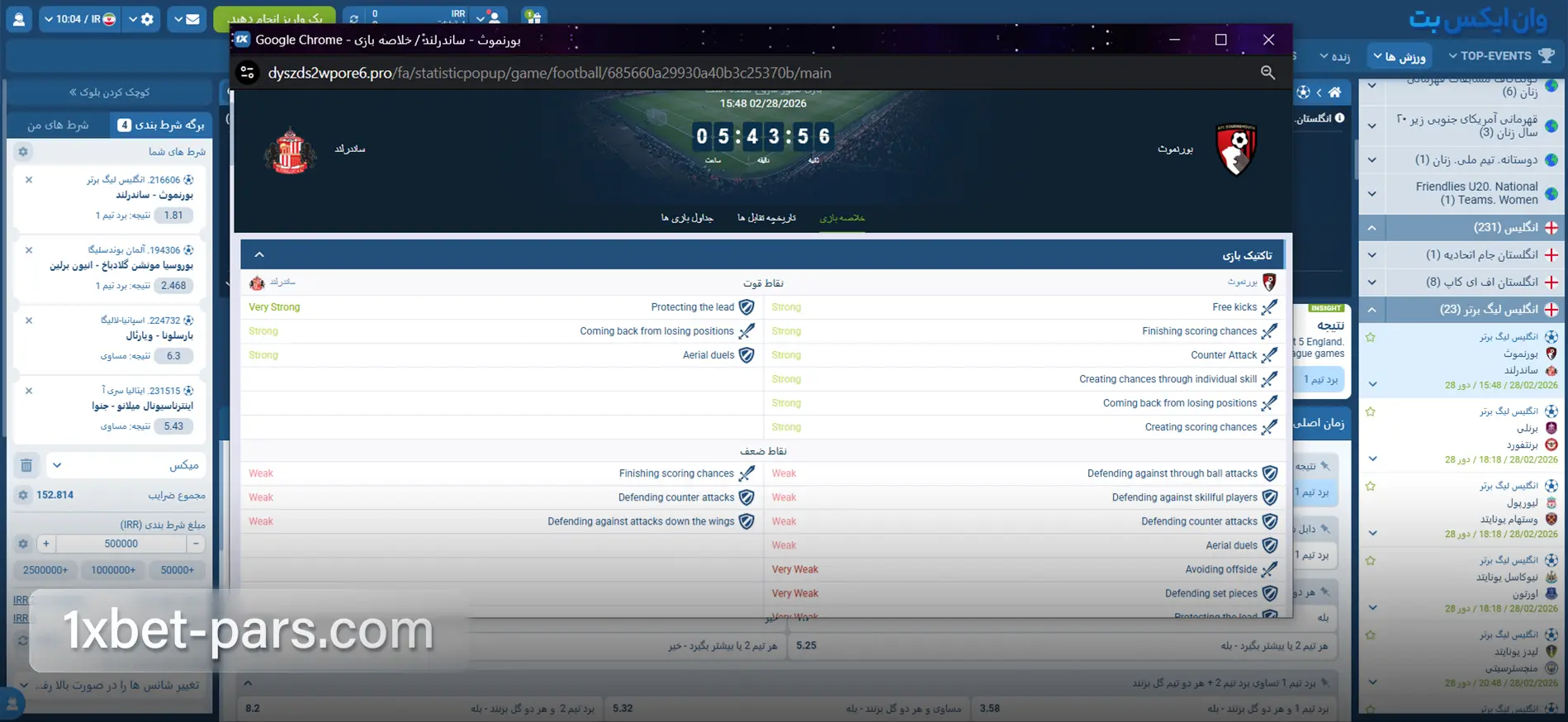
Task: Open the bet slip settings gear icon
Action: [x=23, y=152]
